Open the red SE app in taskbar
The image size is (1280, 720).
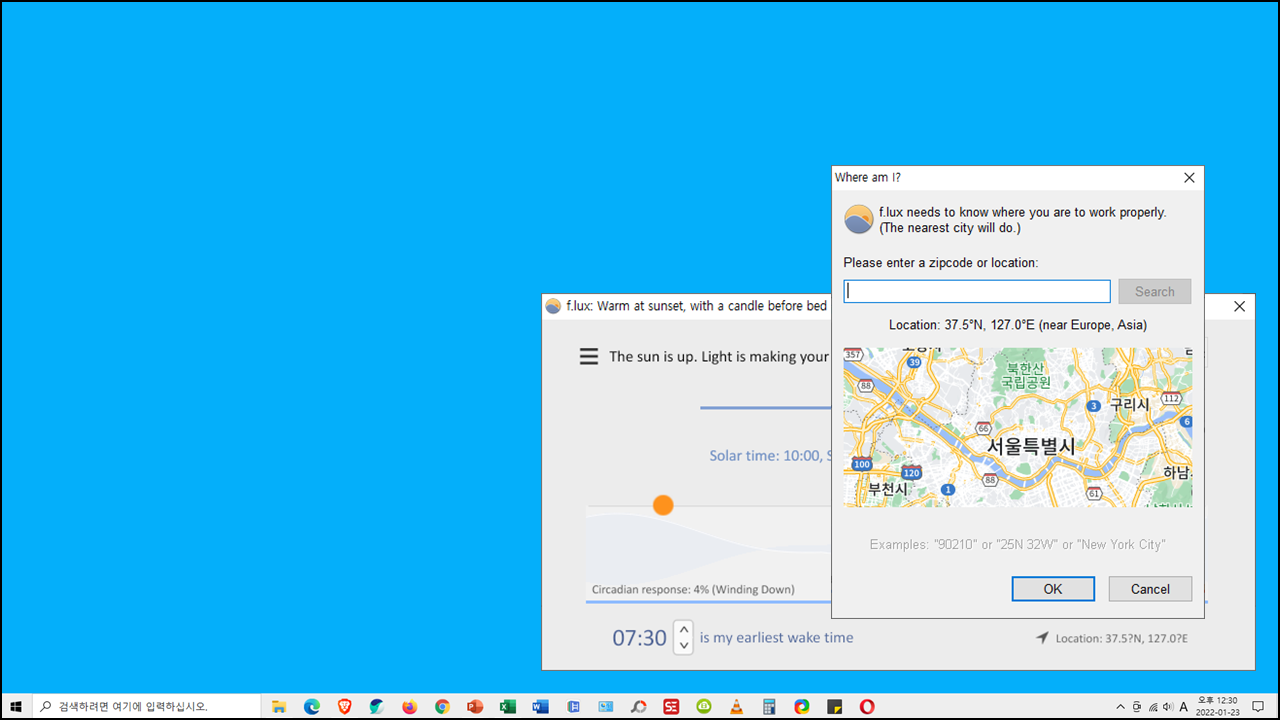click(671, 706)
